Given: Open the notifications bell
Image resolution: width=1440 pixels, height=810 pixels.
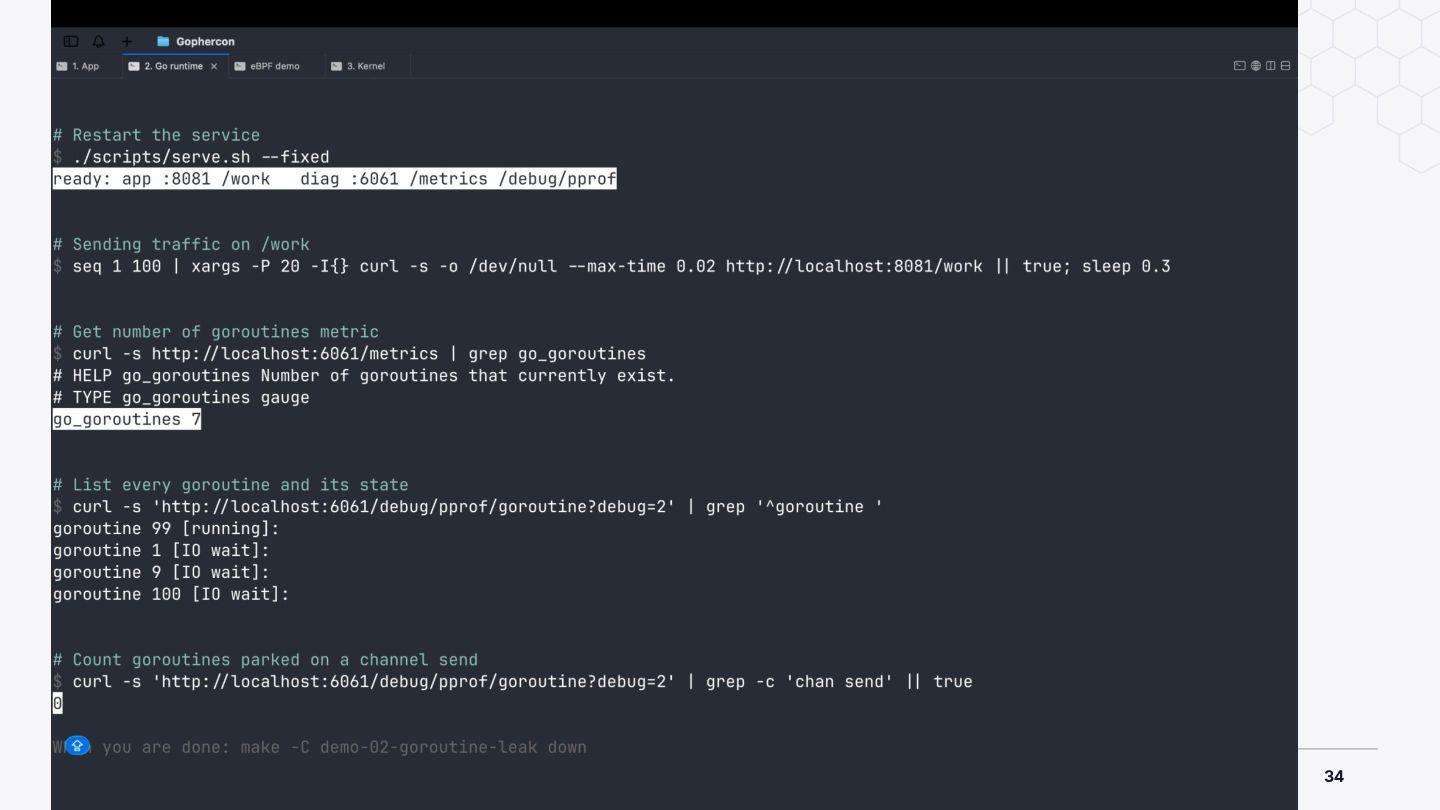Looking at the screenshot, I should click(98, 41).
